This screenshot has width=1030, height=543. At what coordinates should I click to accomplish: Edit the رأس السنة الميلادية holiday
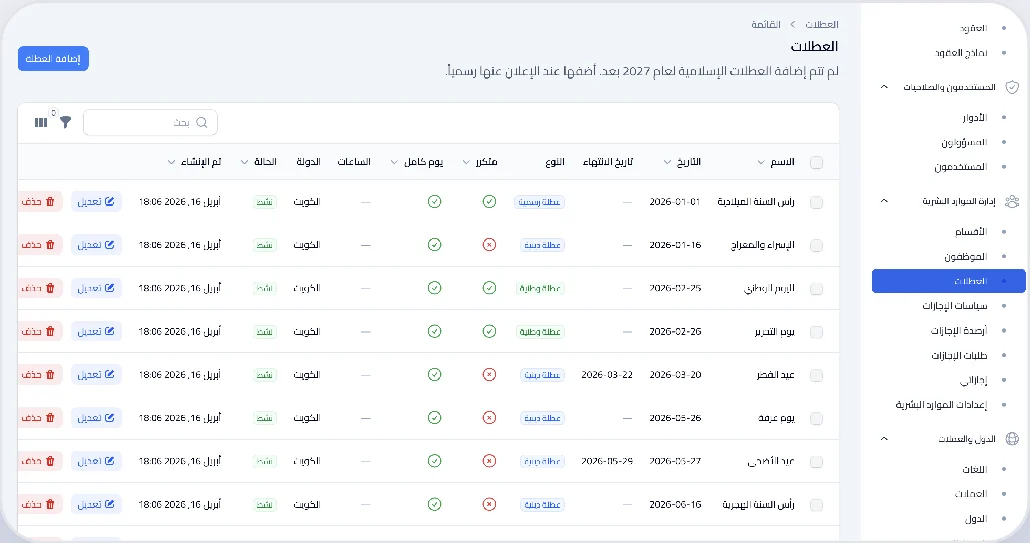coord(96,202)
